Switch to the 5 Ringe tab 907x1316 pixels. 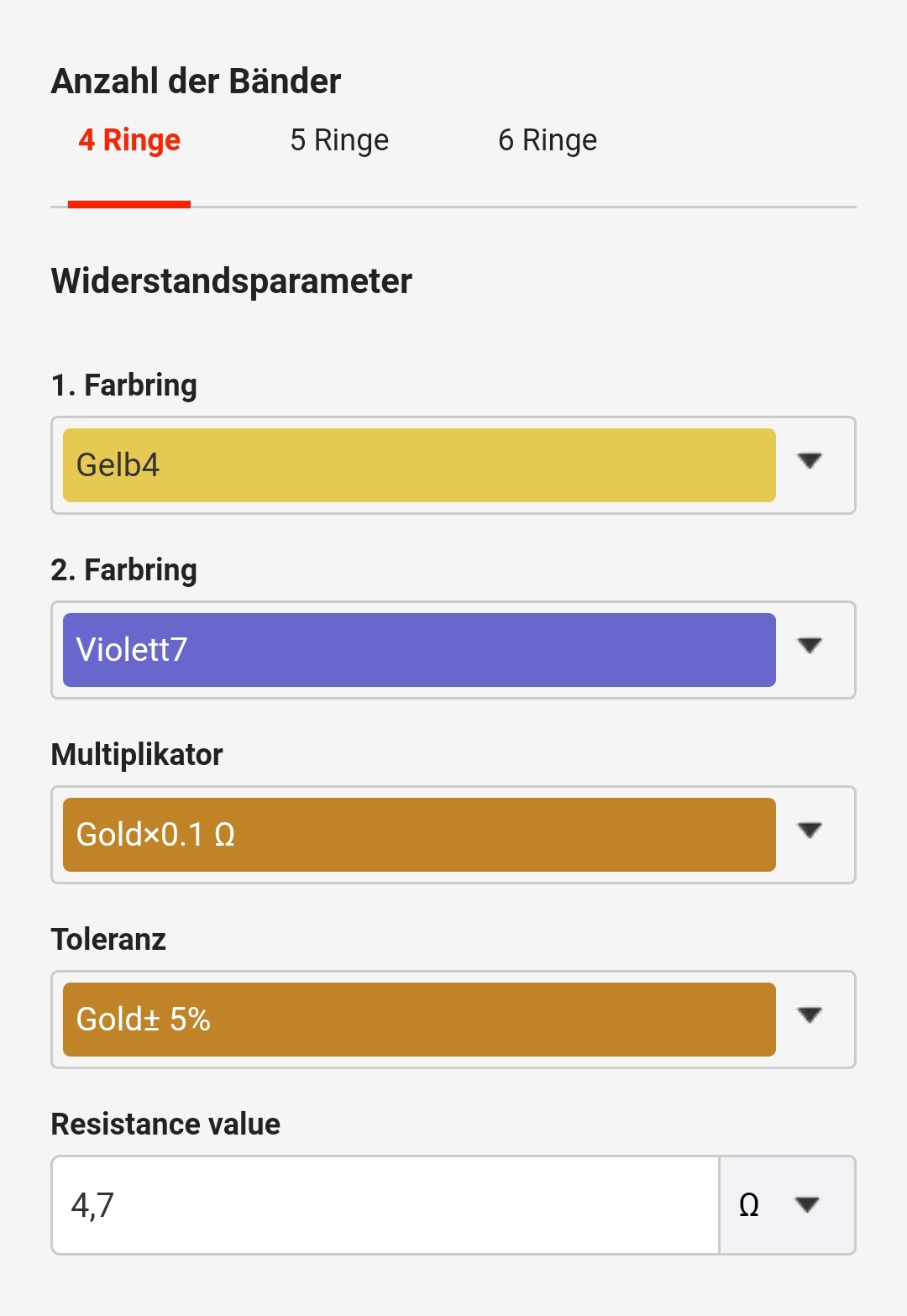[x=339, y=140]
